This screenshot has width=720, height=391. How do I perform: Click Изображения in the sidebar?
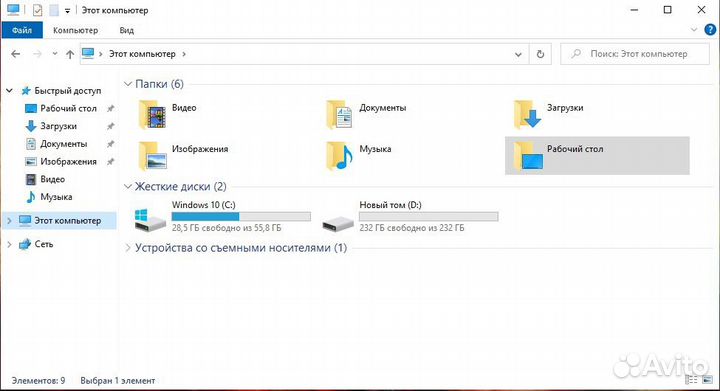pos(68,162)
